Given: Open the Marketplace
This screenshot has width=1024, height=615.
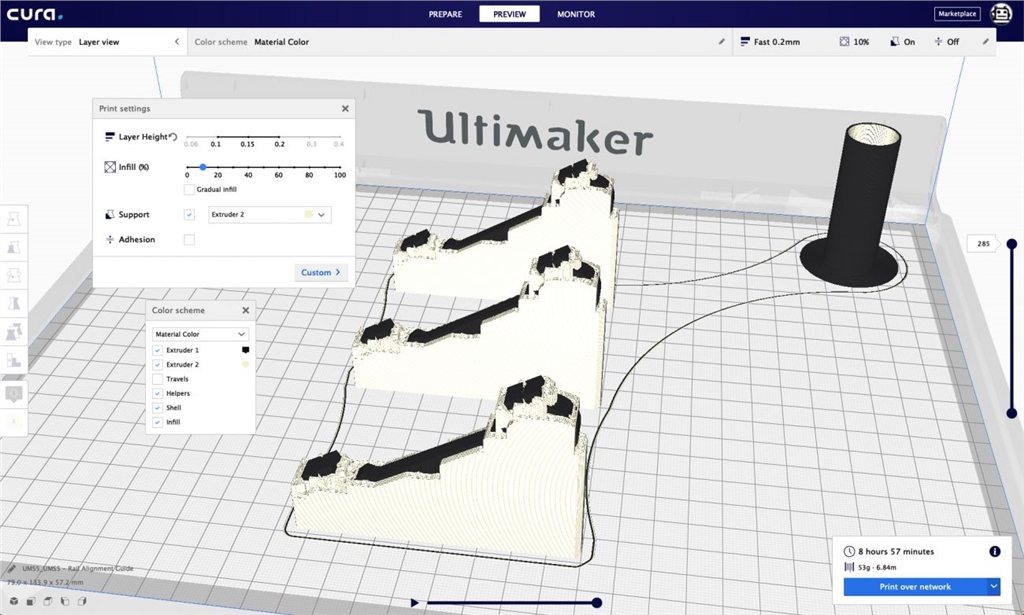Looking at the screenshot, I should click(957, 14).
